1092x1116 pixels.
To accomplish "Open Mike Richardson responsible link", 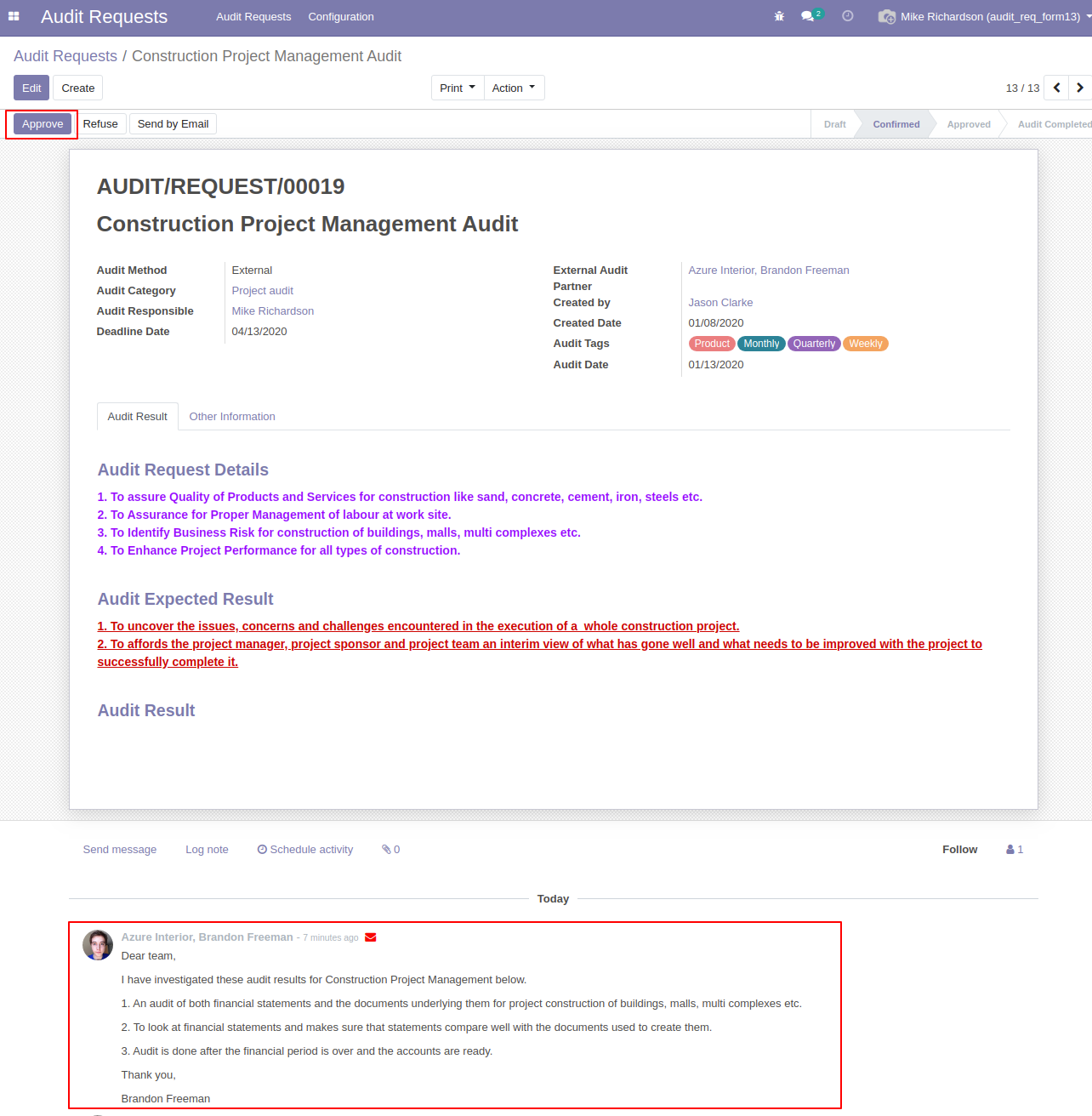I will tap(273, 311).
